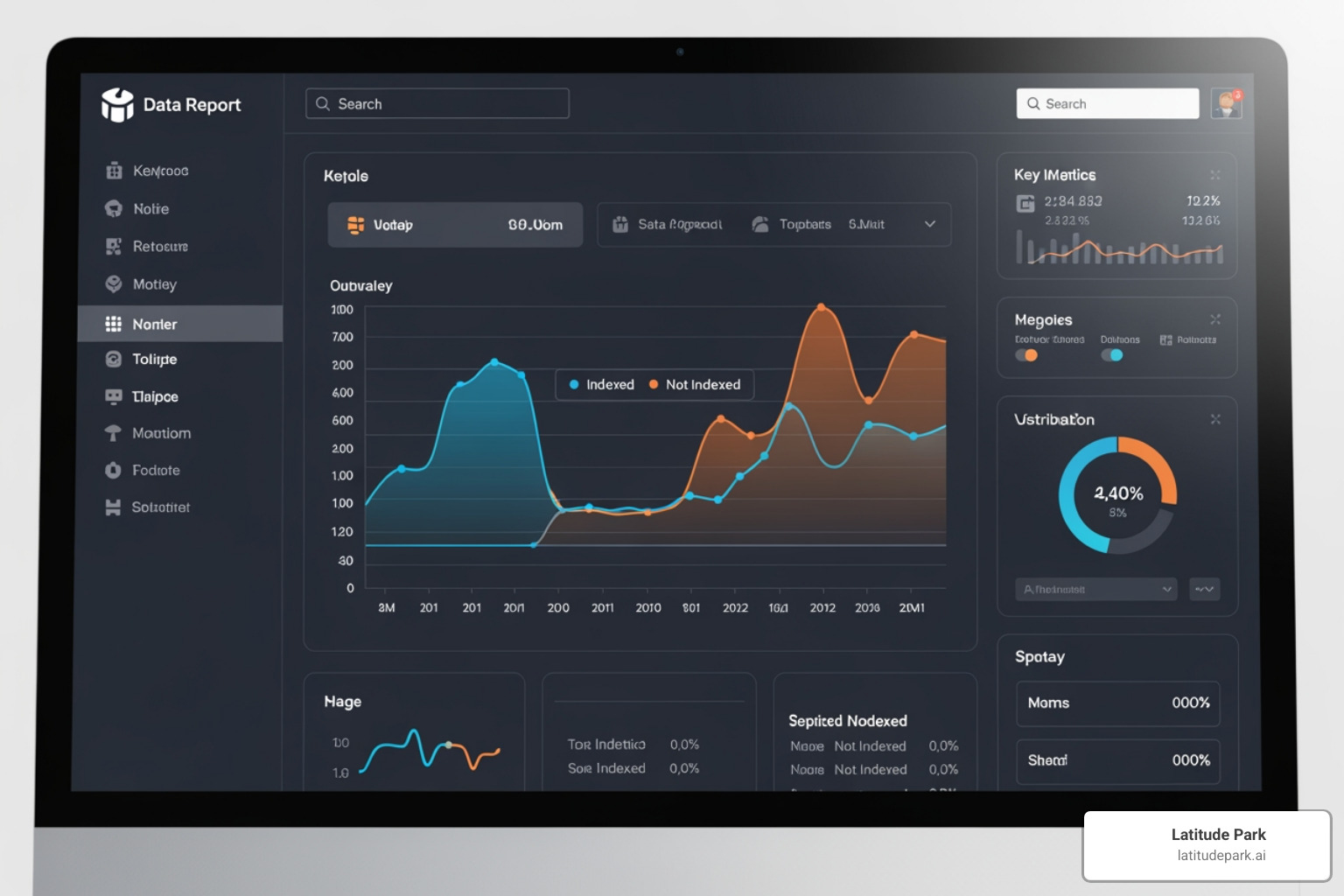Open the dropdown below the donut chart

[x=1096, y=589]
